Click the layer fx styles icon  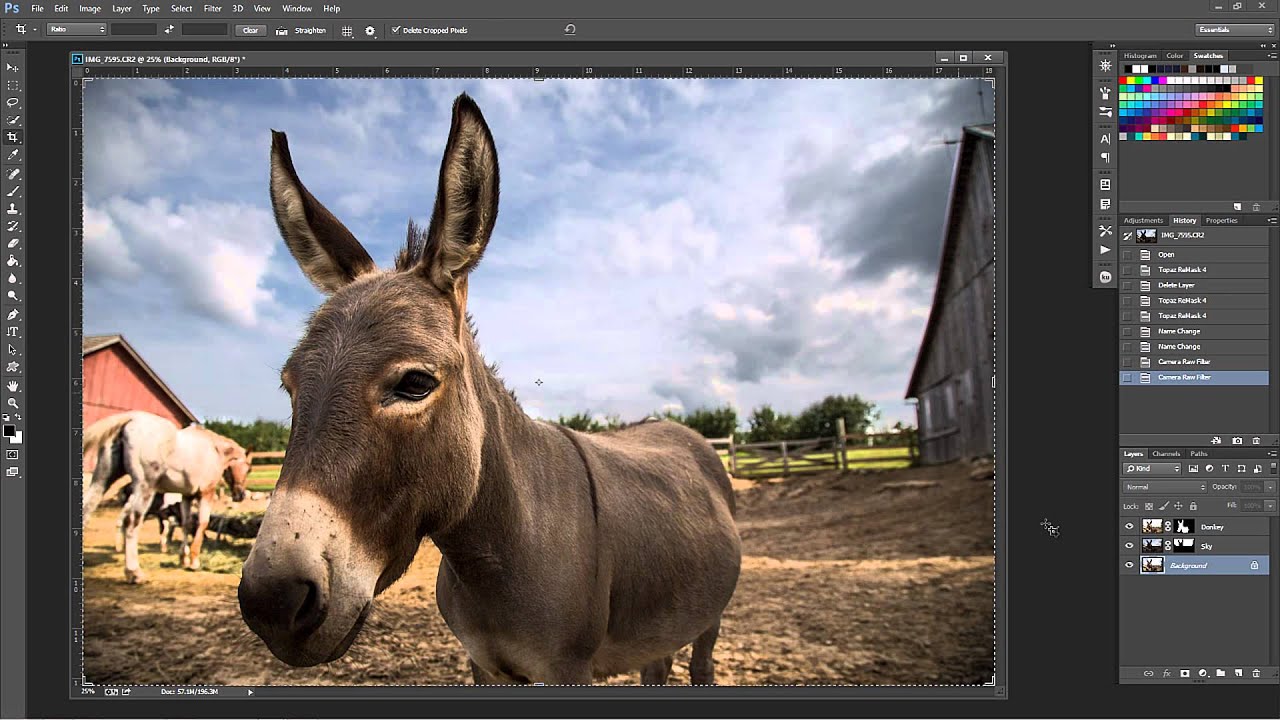[x=1167, y=674]
